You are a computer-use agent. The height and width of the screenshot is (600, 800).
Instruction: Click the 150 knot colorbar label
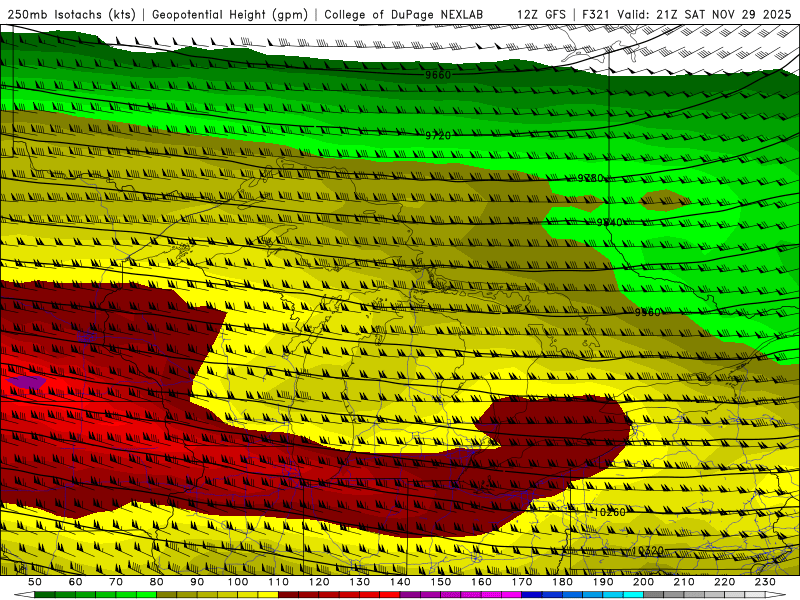pyautogui.click(x=441, y=582)
